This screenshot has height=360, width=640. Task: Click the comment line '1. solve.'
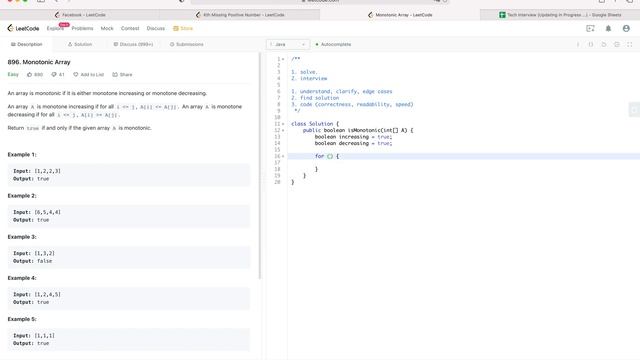coord(304,72)
